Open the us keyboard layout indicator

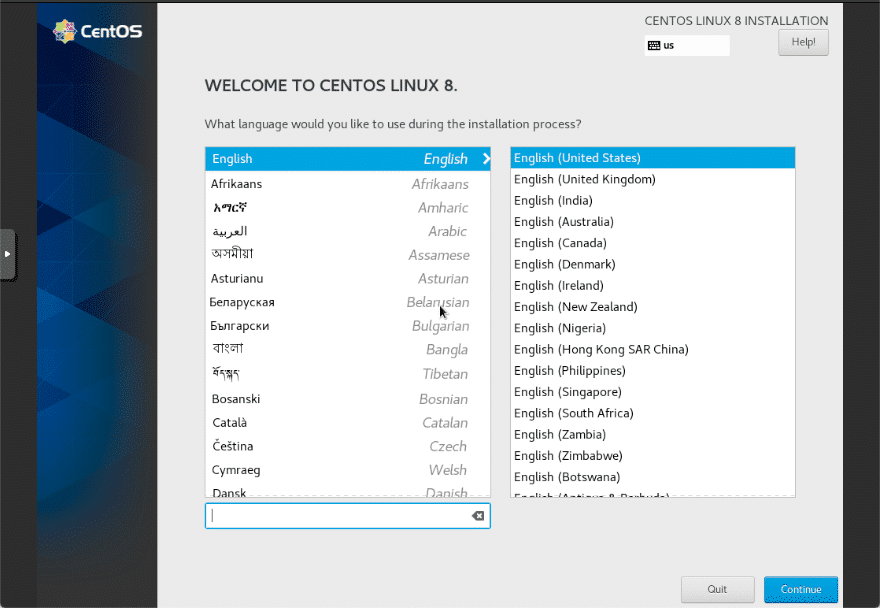(687, 45)
